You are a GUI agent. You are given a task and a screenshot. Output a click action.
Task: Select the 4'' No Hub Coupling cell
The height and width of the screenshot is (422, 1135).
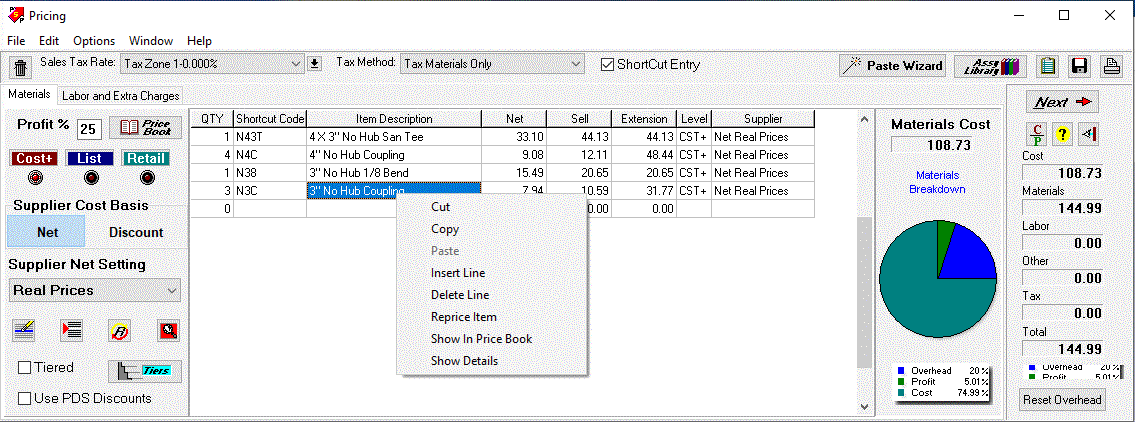[394, 155]
